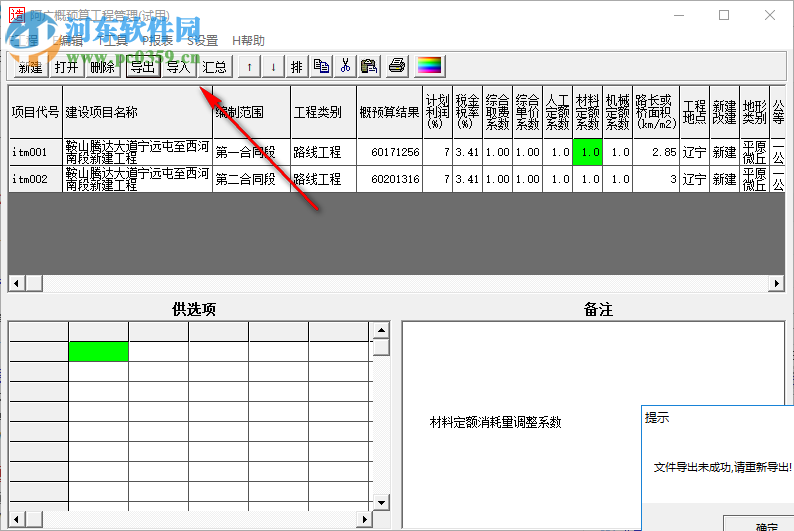Close the application window

(x=770, y=15)
